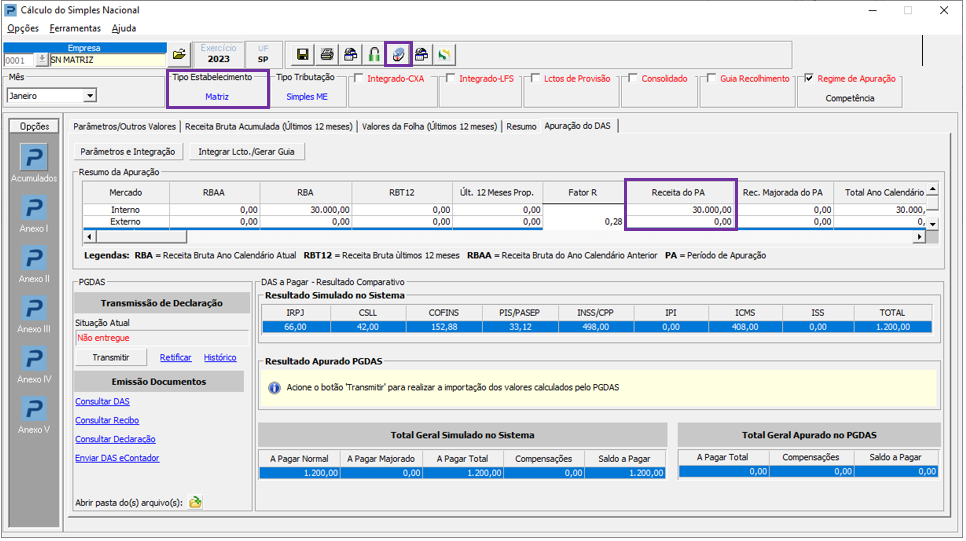Switch to the Resumo tab
This screenshot has width=966, height=541.
521,126
